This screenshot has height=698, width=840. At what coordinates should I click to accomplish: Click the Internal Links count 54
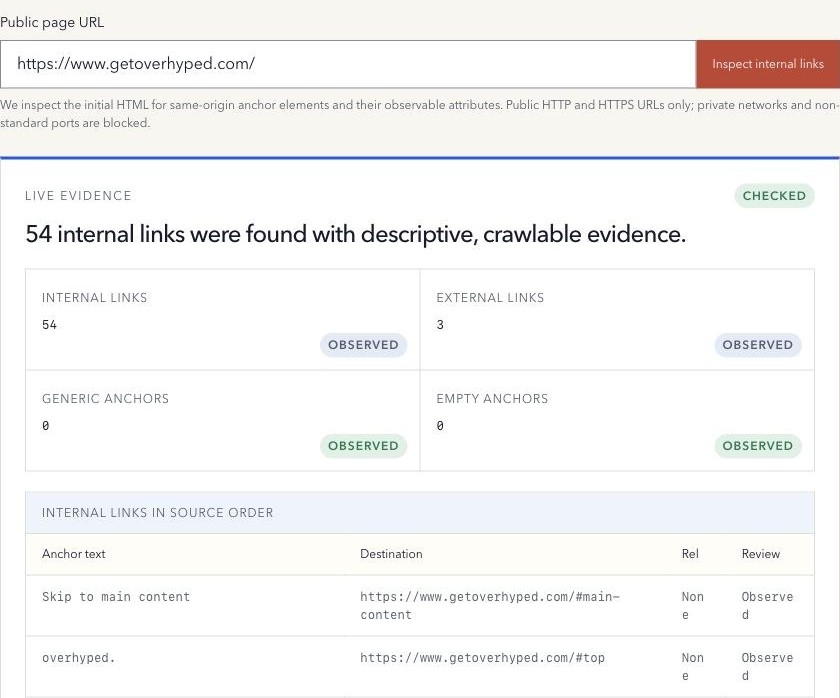point(49,325)
